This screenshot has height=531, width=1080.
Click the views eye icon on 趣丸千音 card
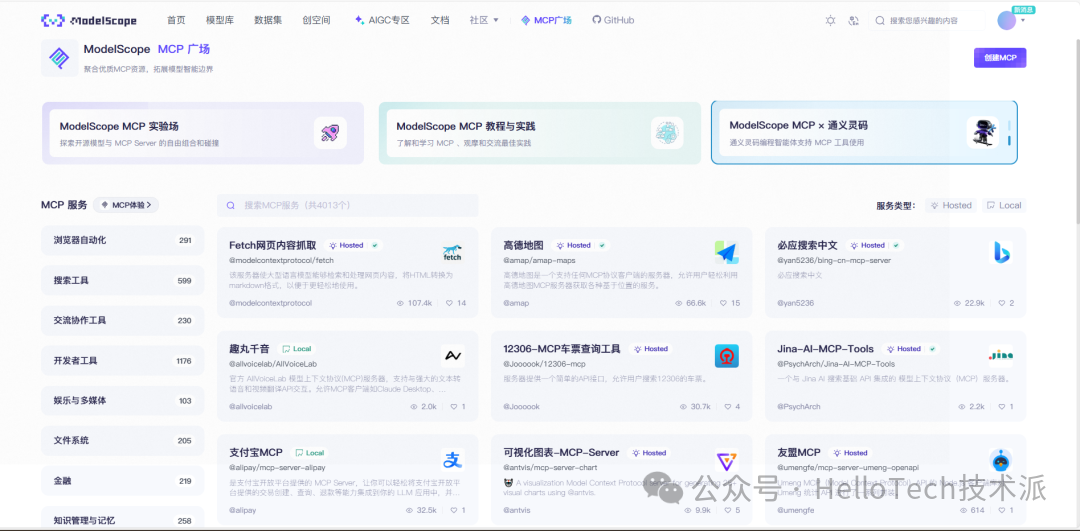tap(413, 406)
